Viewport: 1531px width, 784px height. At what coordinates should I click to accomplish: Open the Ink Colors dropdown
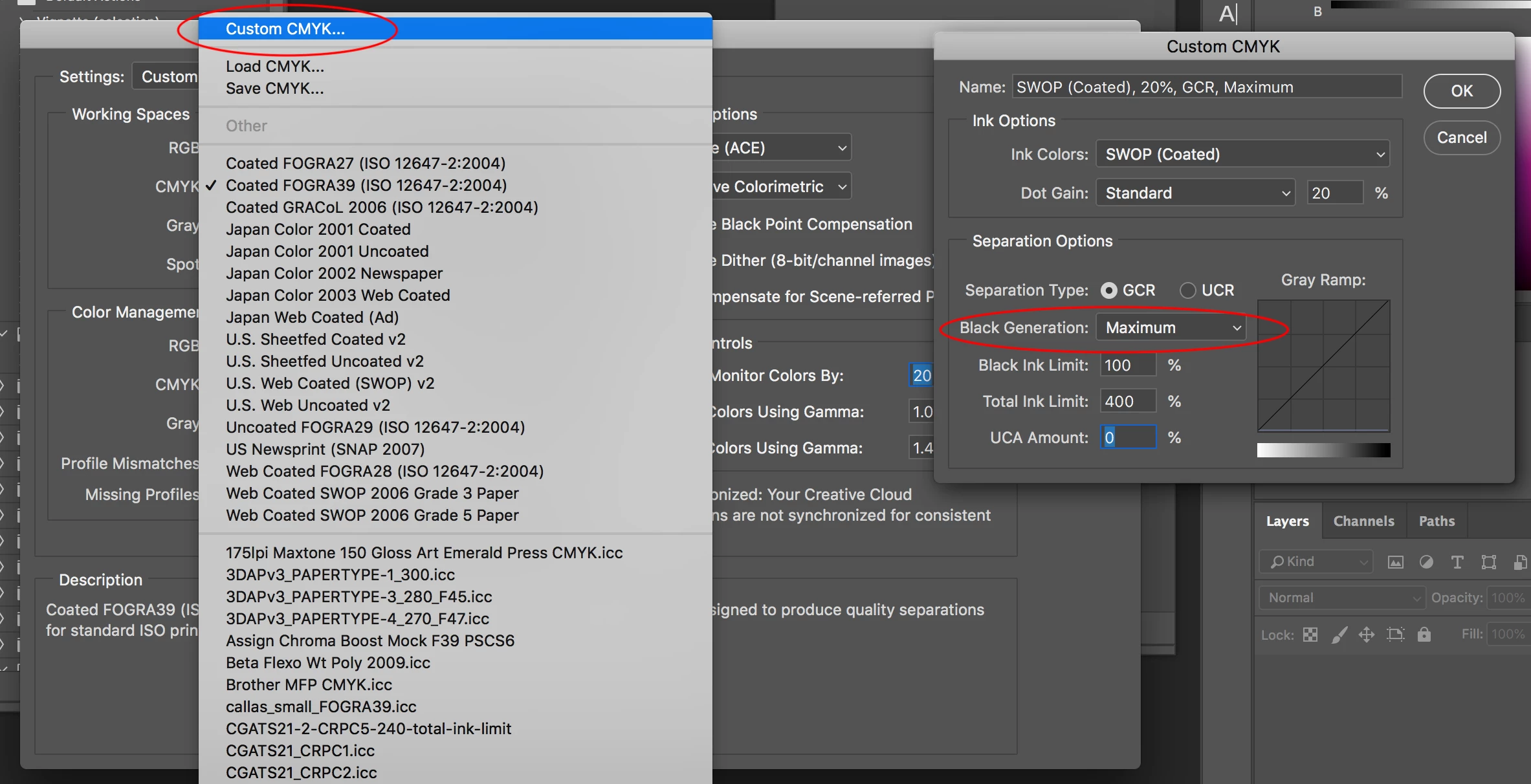pos(1242,155)
